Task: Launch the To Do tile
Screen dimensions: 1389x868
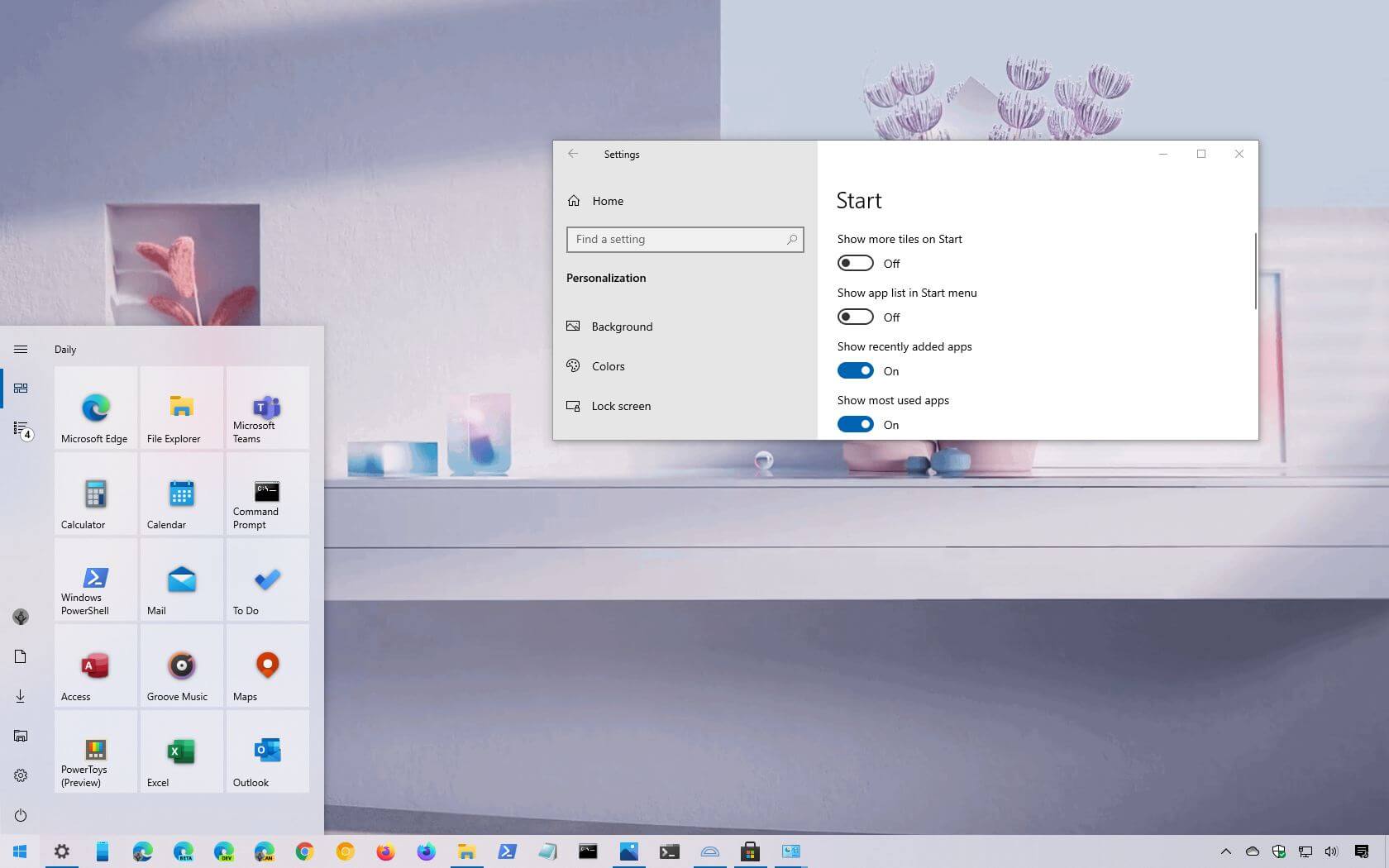Action: (x=268, y=580)
